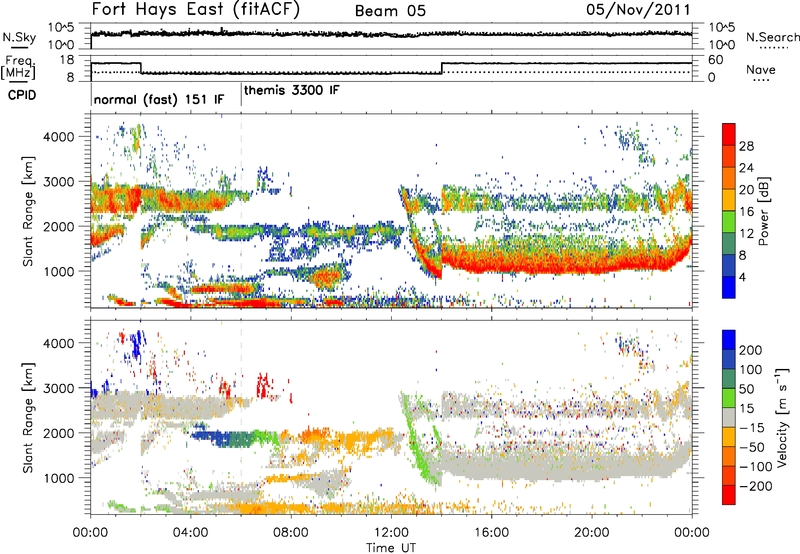Click the '4' power colorbar tick
Viewport: 800px width, 554px height.
(742, 277)
